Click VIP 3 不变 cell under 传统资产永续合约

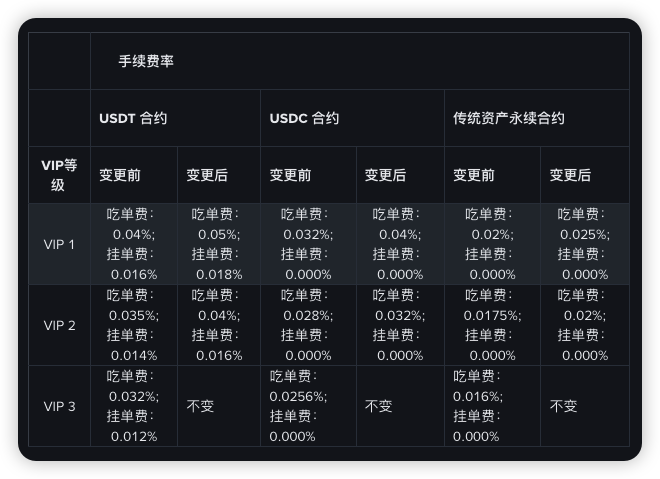point(564,406)
